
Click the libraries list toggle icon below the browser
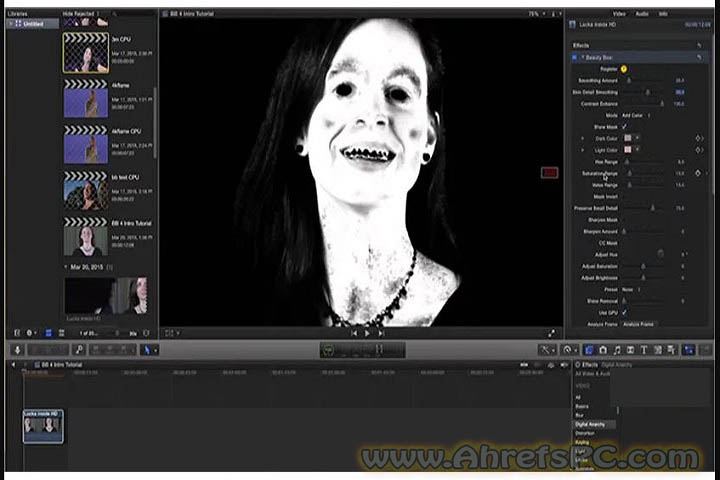[x=17, y=333]
